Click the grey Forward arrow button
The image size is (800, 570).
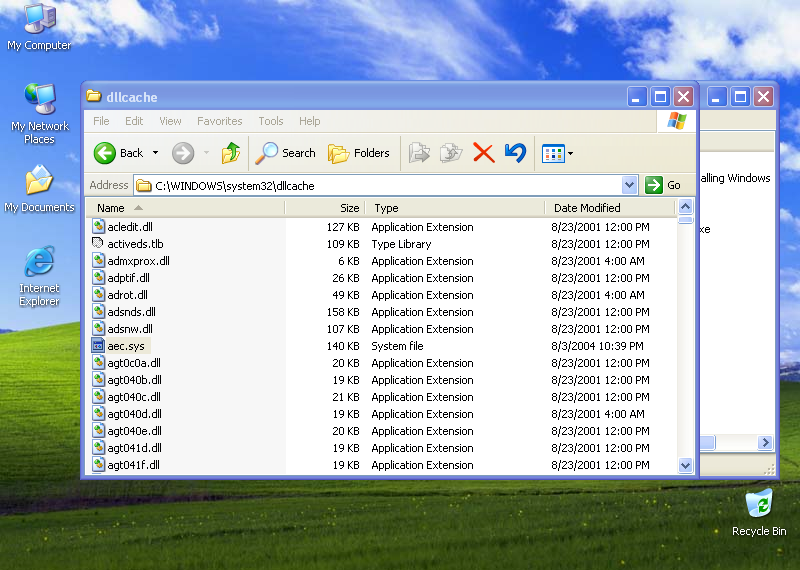(x=183, y=153)
